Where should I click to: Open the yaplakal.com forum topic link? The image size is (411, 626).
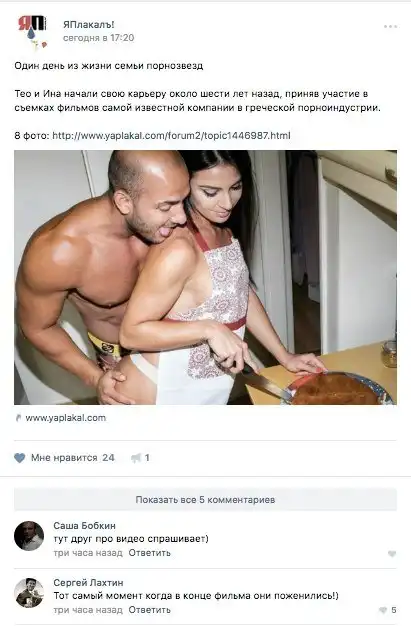tap(171, 136)
